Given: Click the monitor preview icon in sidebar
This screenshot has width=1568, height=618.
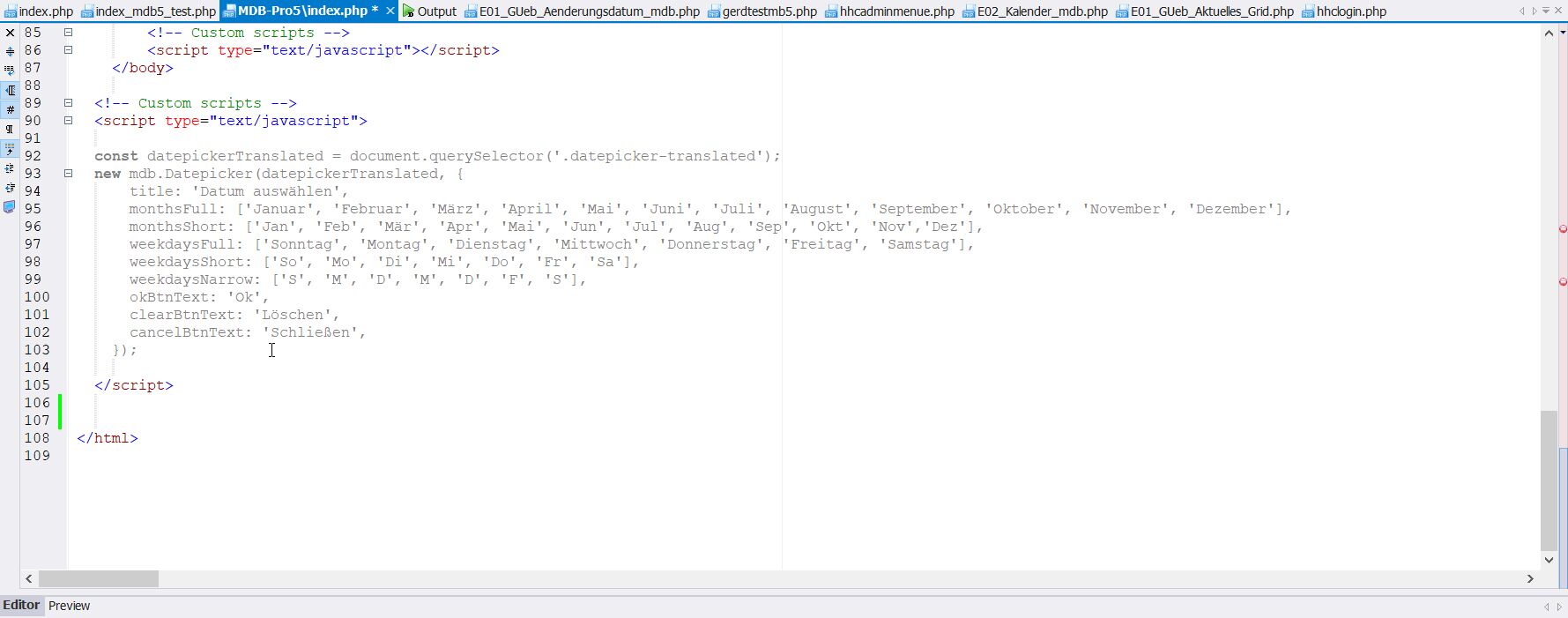Looking at the screenshot, I should (10, 207).
